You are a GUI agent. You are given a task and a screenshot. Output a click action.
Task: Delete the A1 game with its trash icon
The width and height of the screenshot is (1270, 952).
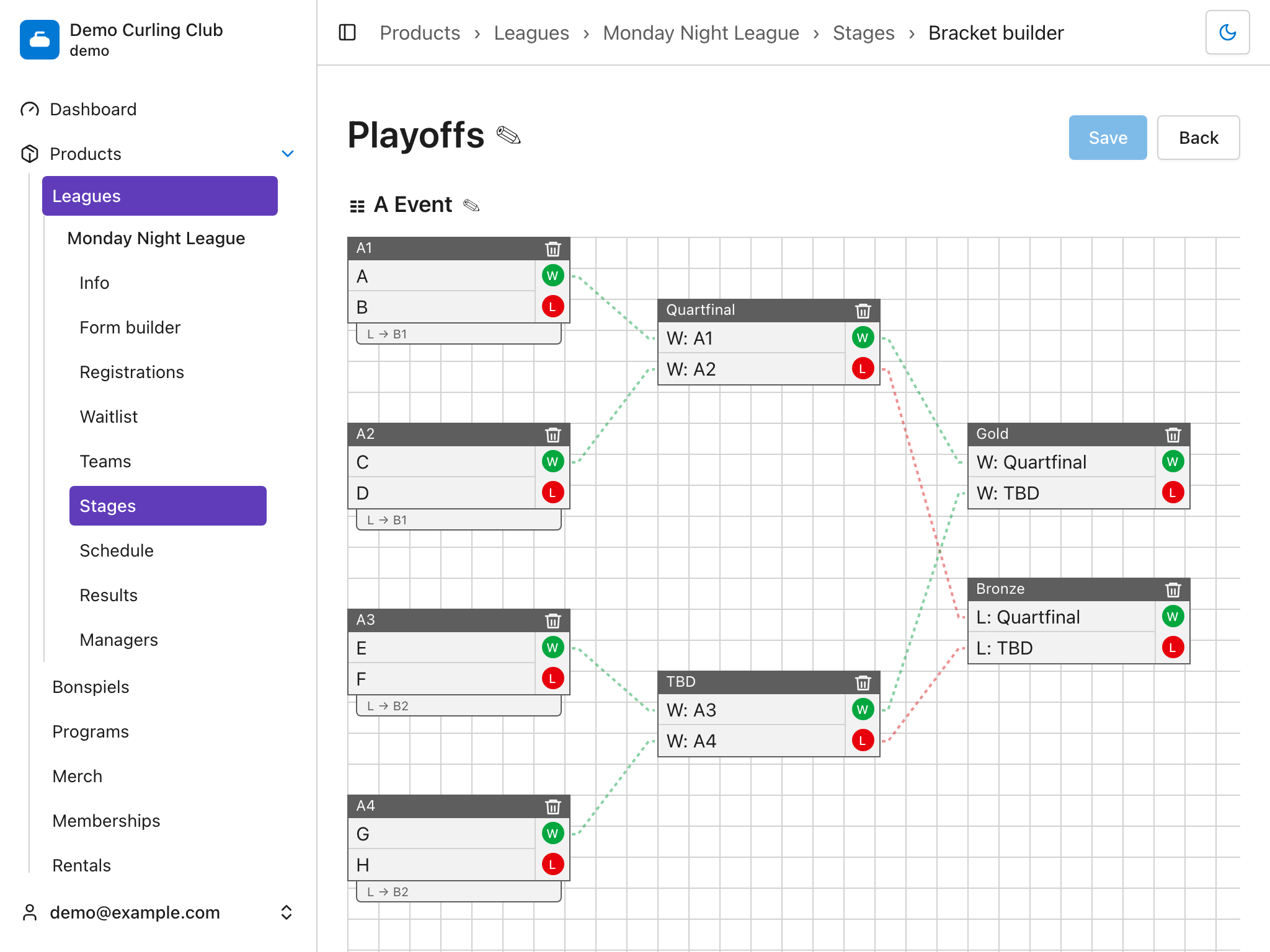(553, 249)
